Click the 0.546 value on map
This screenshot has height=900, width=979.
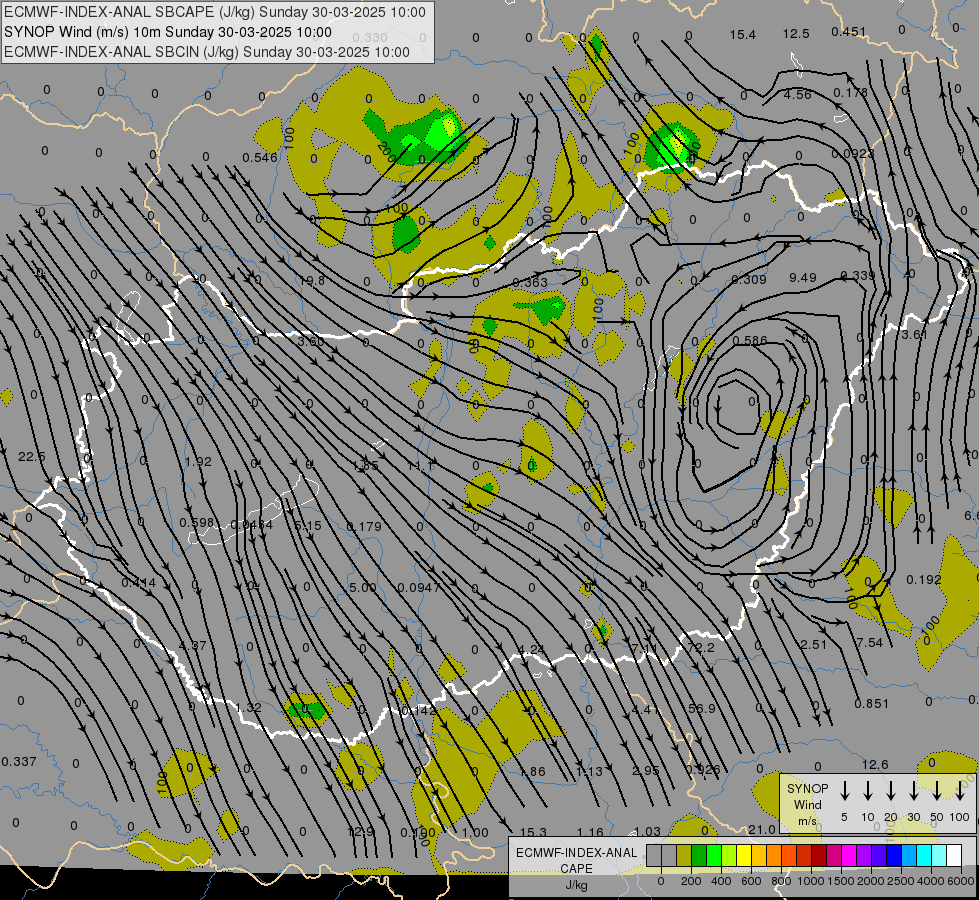click(260, 157)
